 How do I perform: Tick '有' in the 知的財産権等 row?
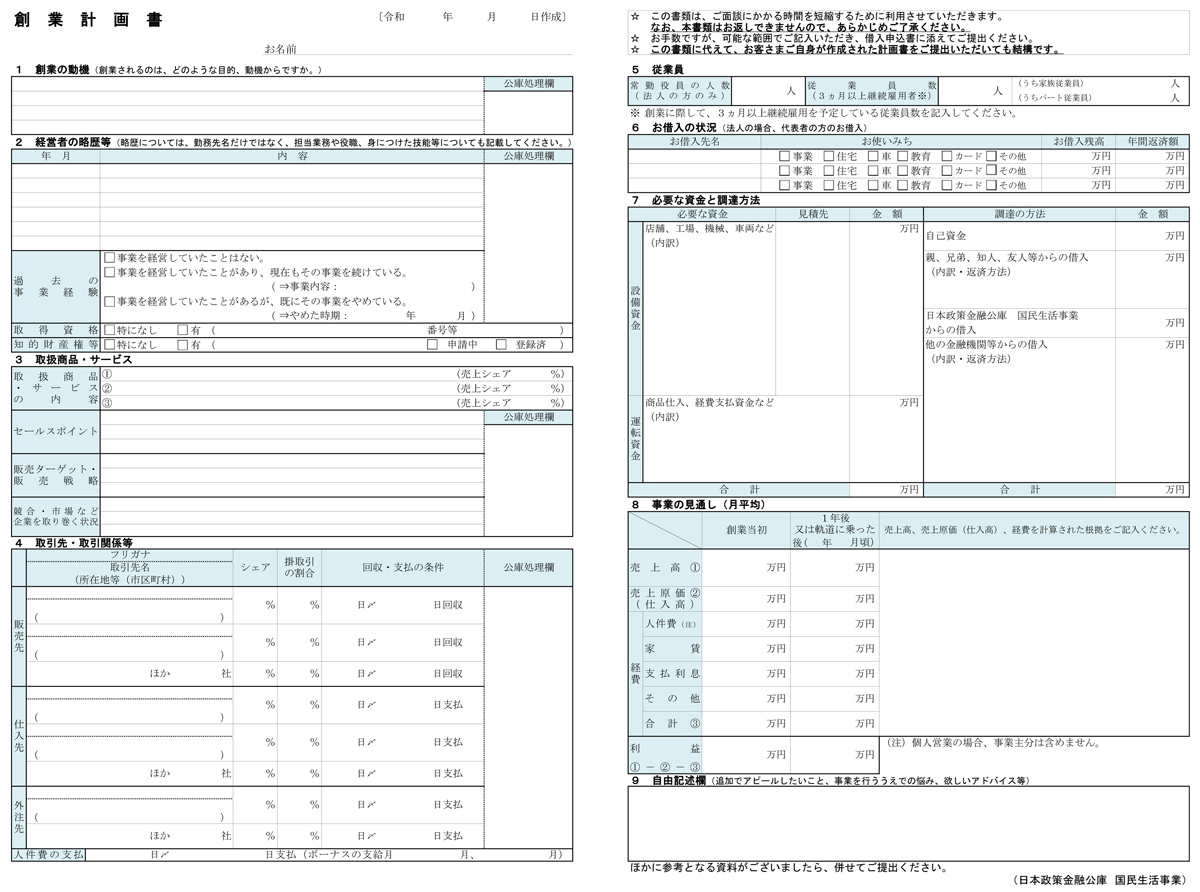[x=182, y=344]
